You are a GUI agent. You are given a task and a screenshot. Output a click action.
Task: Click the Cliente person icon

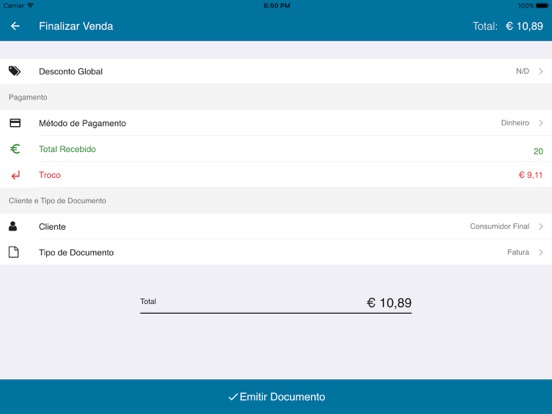point(13,226)
